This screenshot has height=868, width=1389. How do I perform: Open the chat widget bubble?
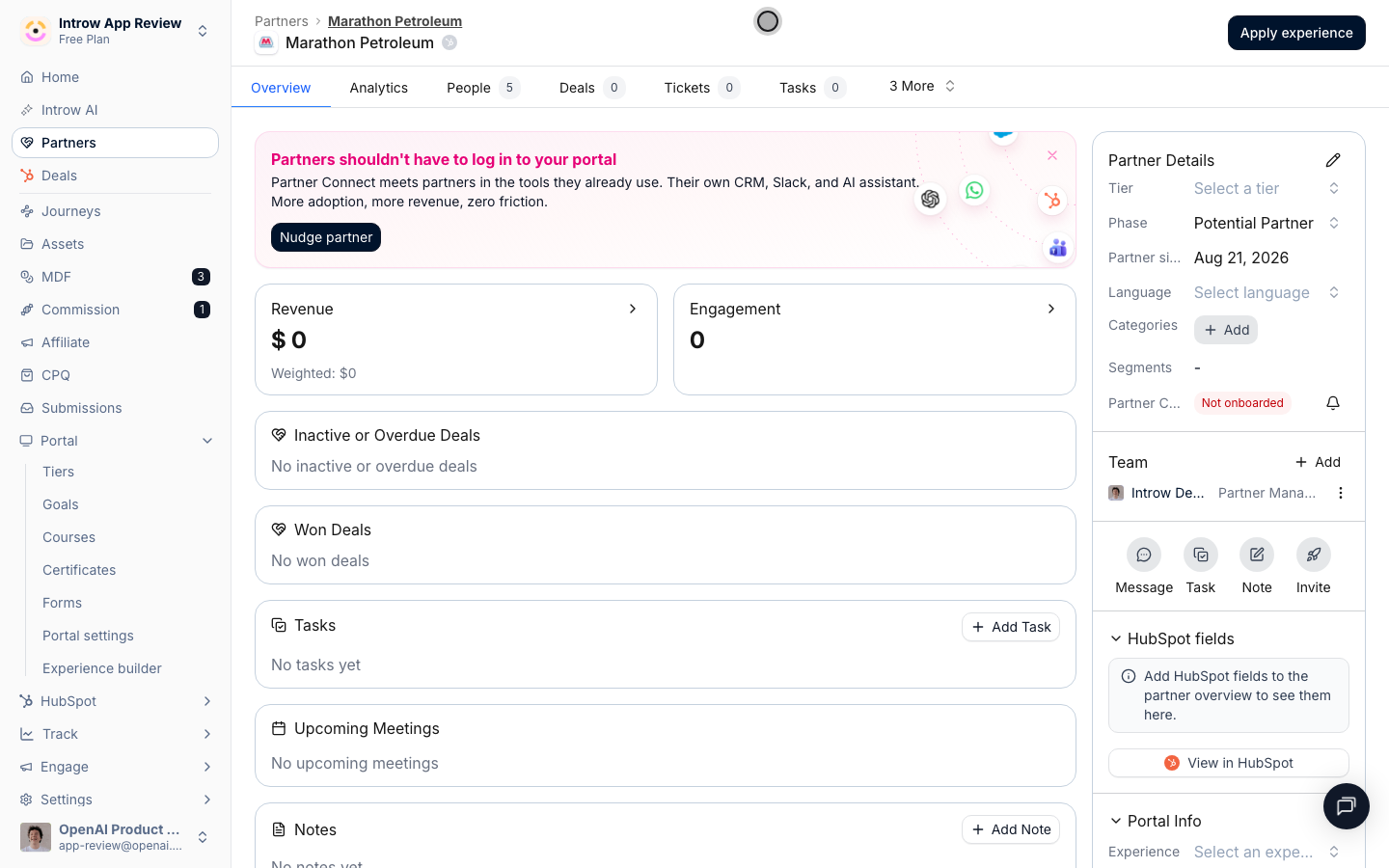1347,805
